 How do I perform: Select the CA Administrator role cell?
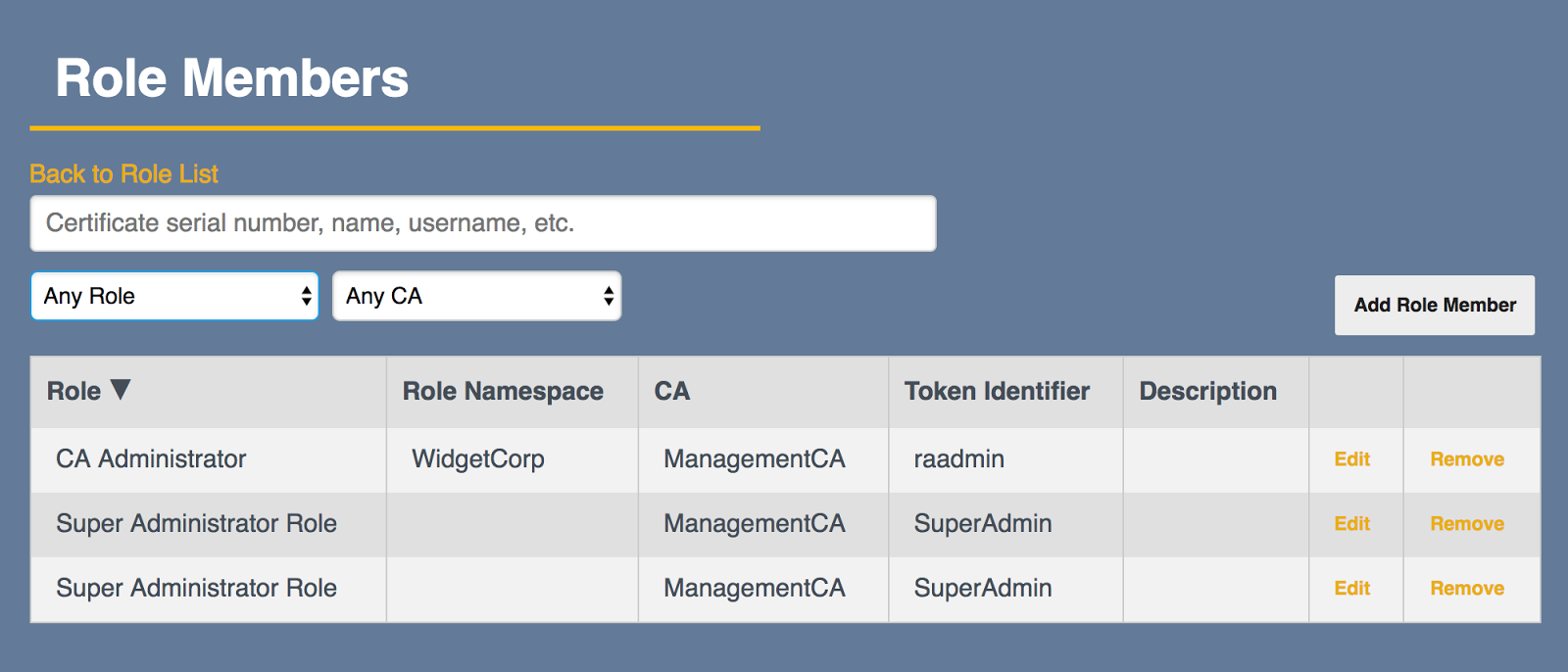point(151,459)
